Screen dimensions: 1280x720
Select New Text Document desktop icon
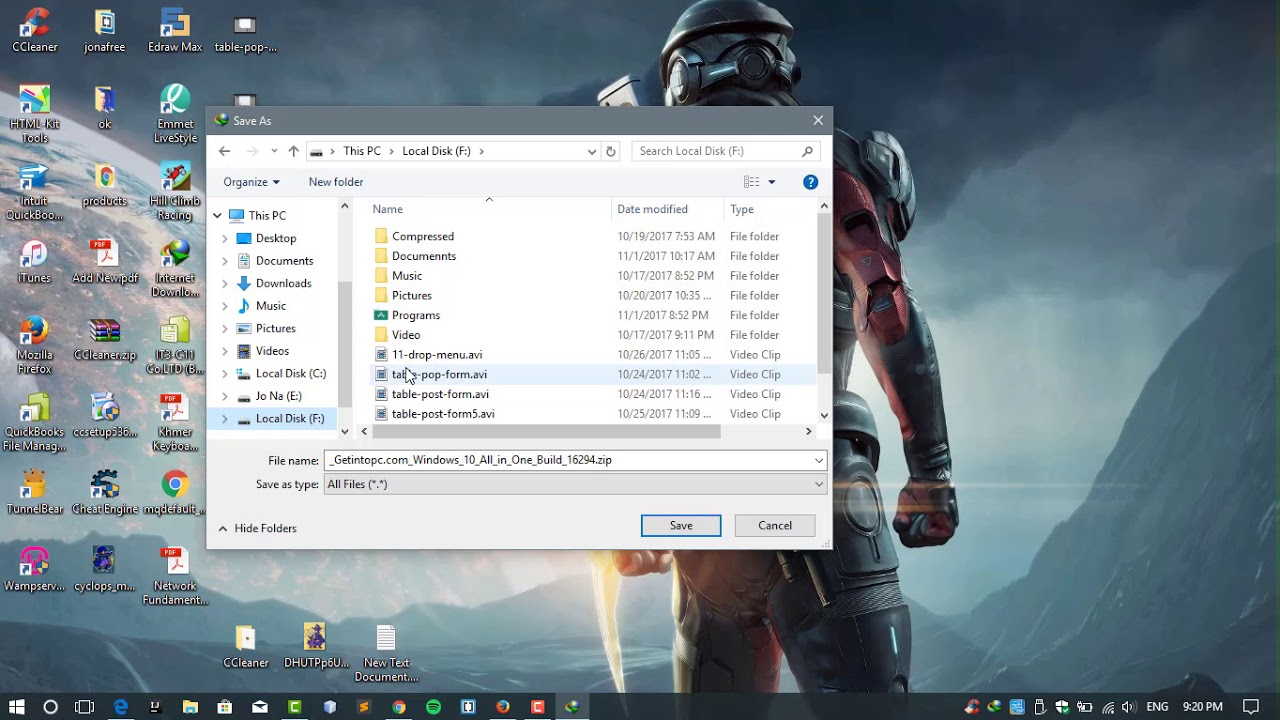pos(386,653)
